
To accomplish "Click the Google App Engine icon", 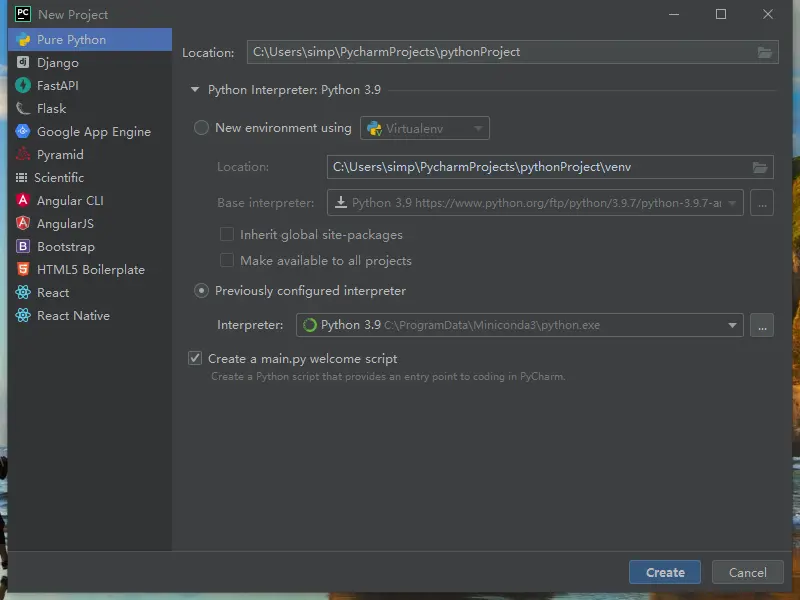I will pos(23,131).
